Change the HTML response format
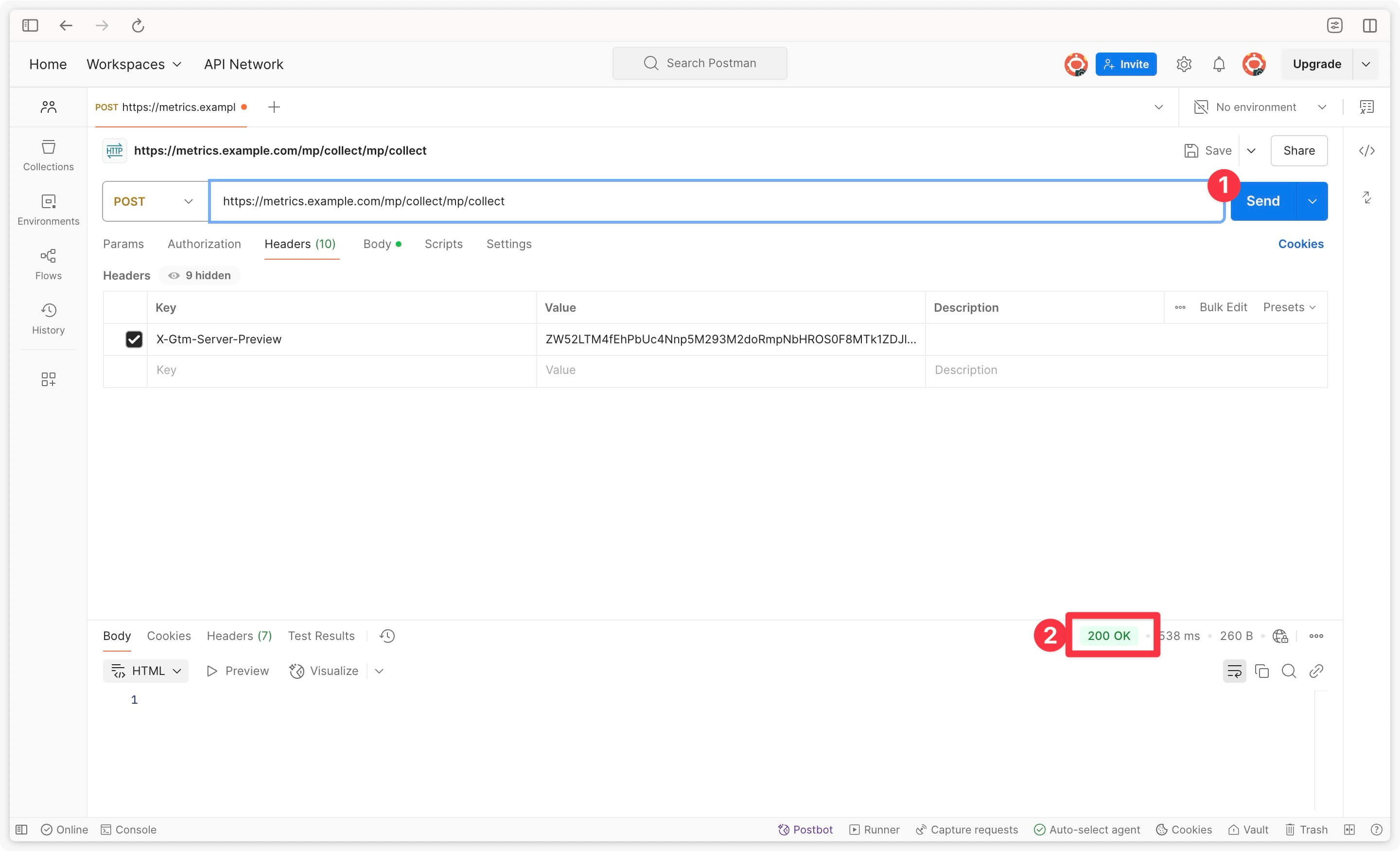1400x851 pixels. (x=145, y=671)
